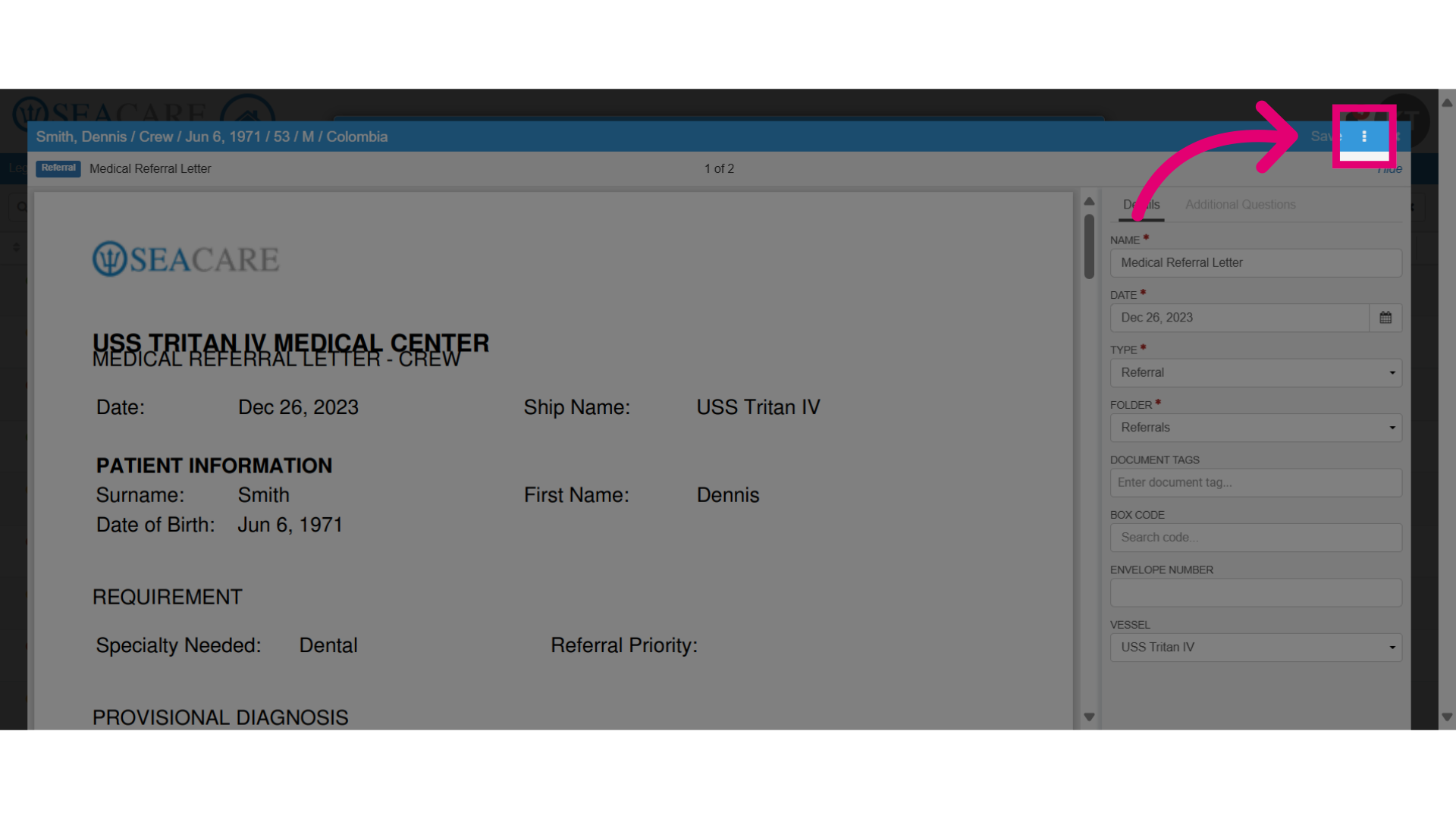Screen dimensions: 1456x819
Task: Open the Folder dropdown showing Referrals
Action: [x=1256, y=428]
